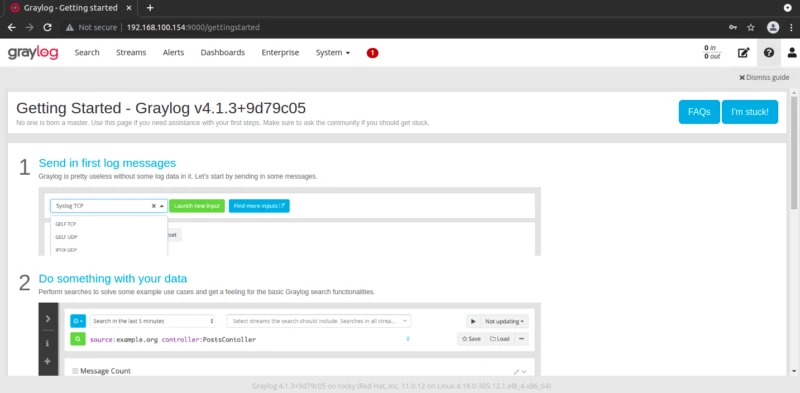Click the query help lightbulb icon

[x=408, y=339]
